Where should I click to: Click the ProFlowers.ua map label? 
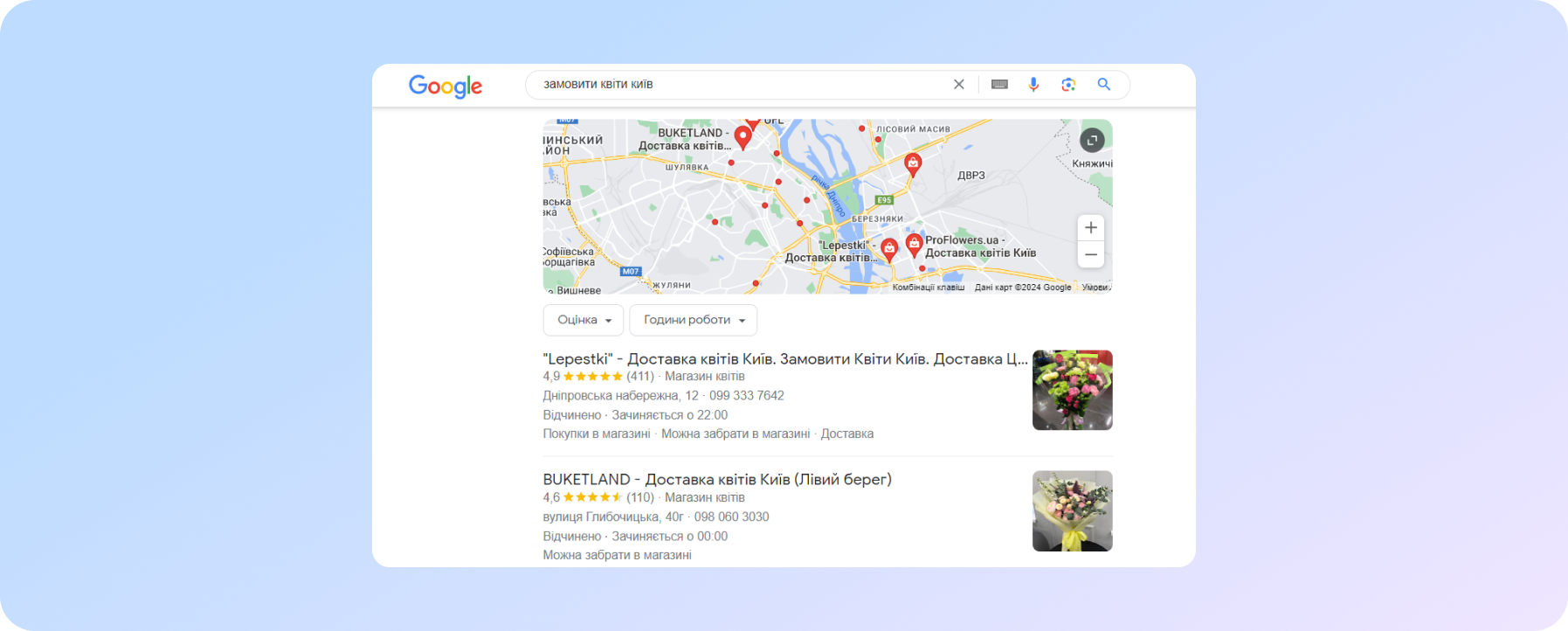coord(980,246)
